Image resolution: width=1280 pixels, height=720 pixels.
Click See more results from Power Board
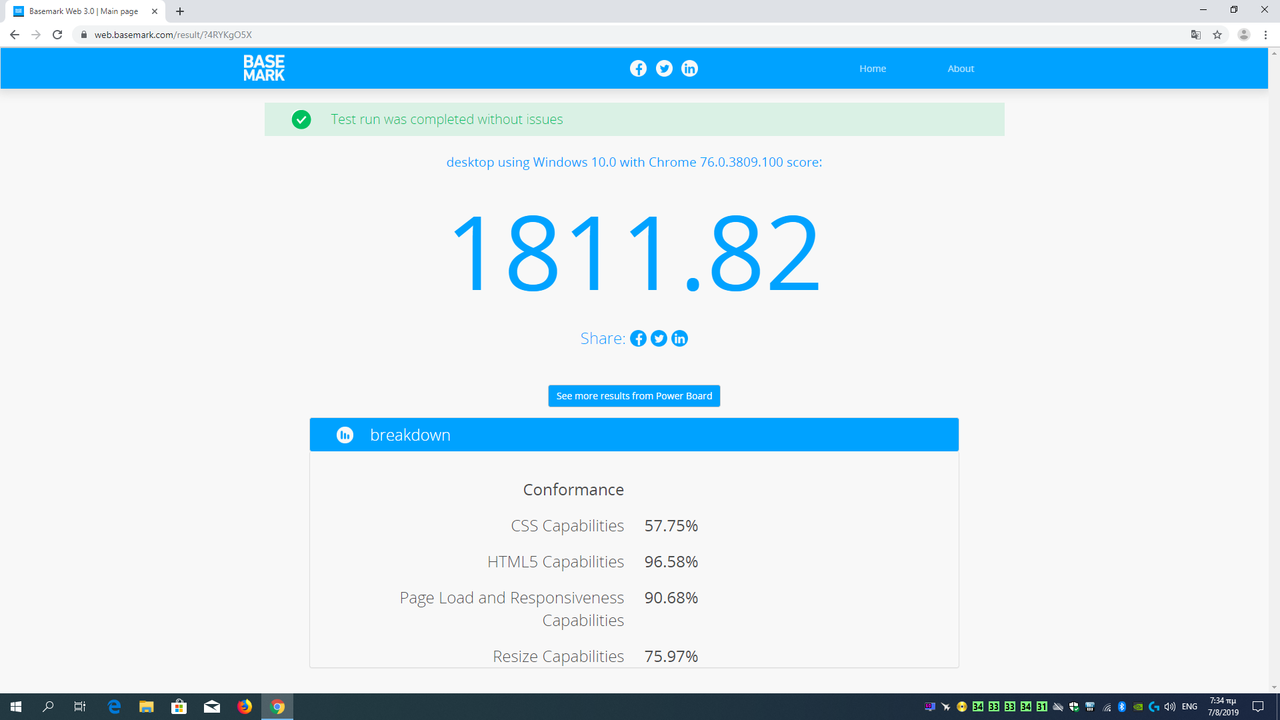point(634,396)
